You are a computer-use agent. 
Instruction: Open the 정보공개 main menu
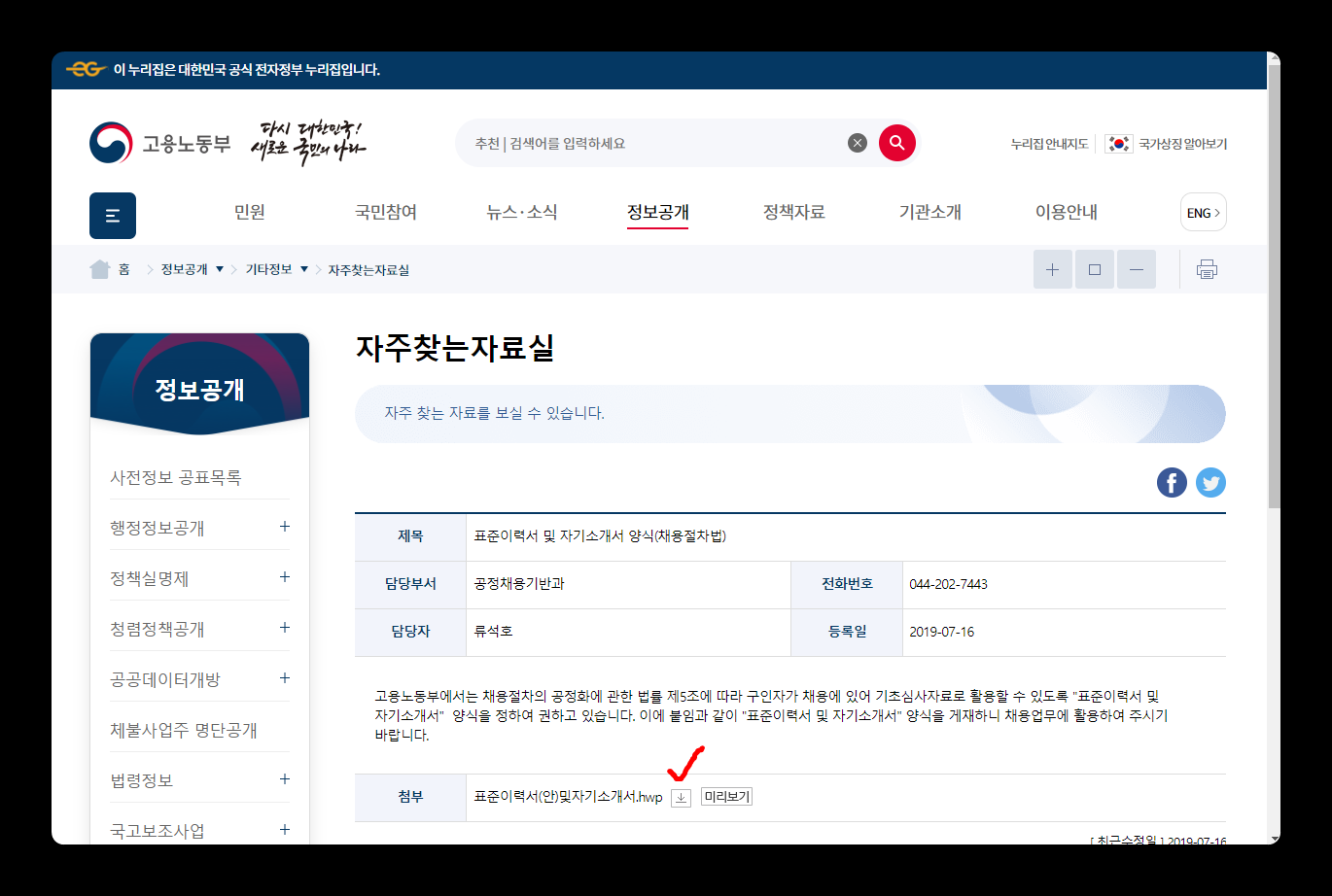coord(658,212)
